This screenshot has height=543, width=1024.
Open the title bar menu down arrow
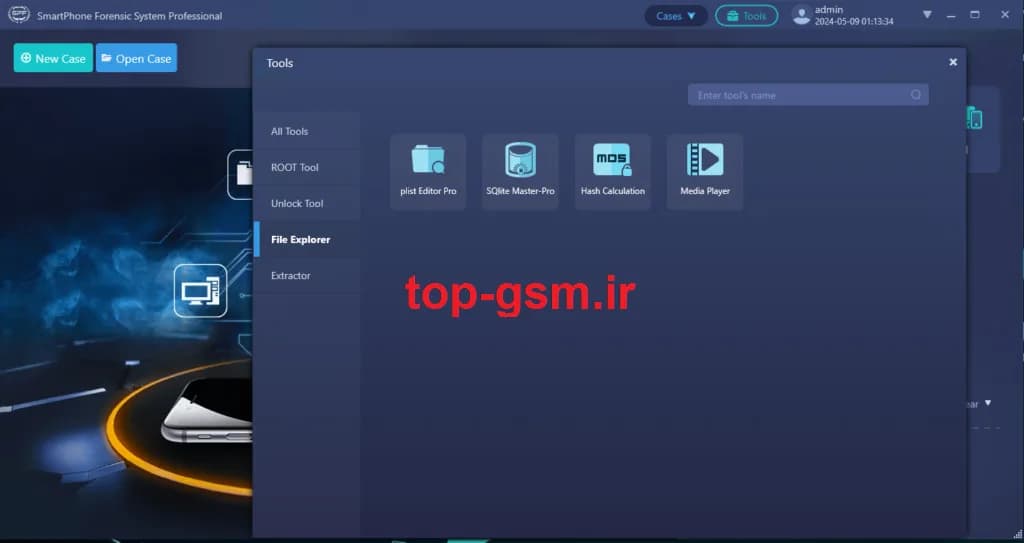(x=927, y=14)
